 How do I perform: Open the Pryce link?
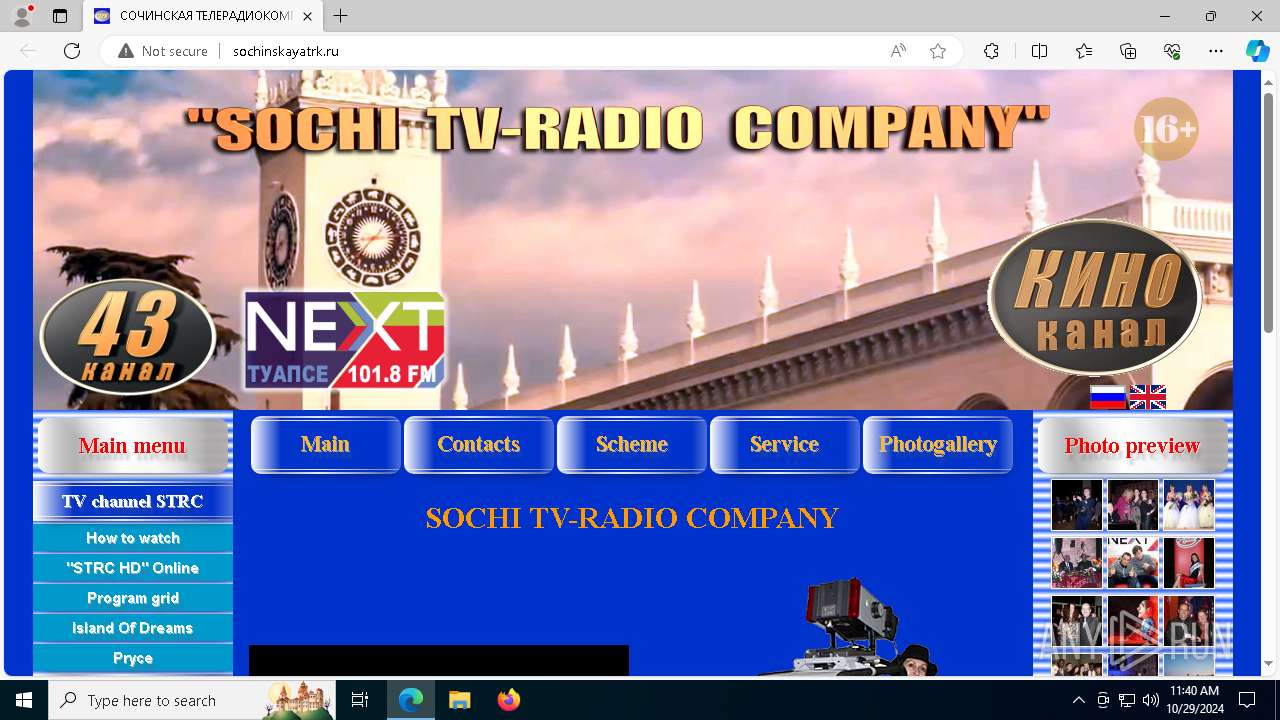coord(133,658)
